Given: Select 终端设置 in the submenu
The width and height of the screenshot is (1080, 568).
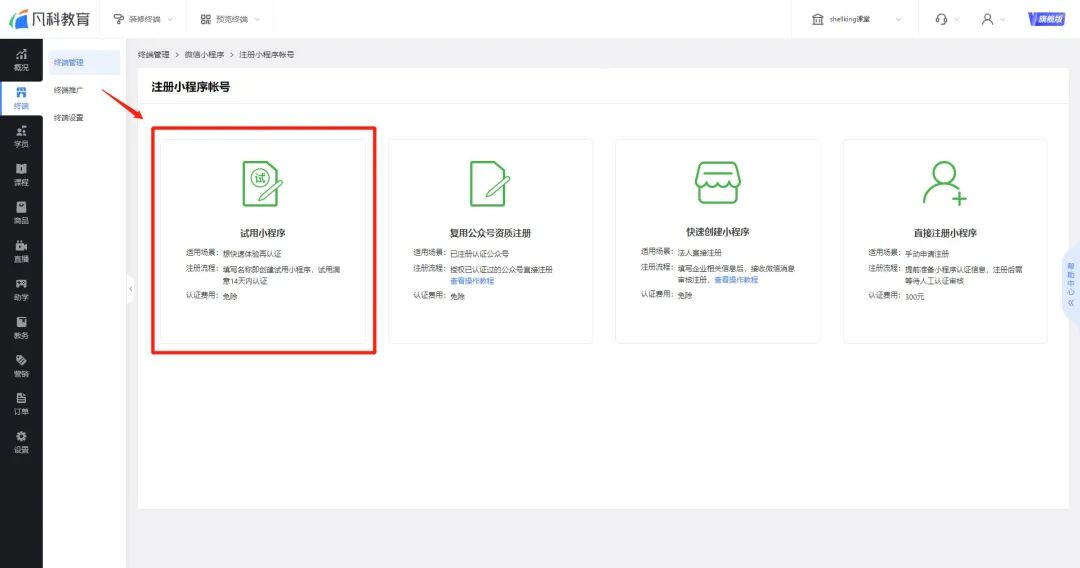Looking at the screenshot, I should click(69, 118).
